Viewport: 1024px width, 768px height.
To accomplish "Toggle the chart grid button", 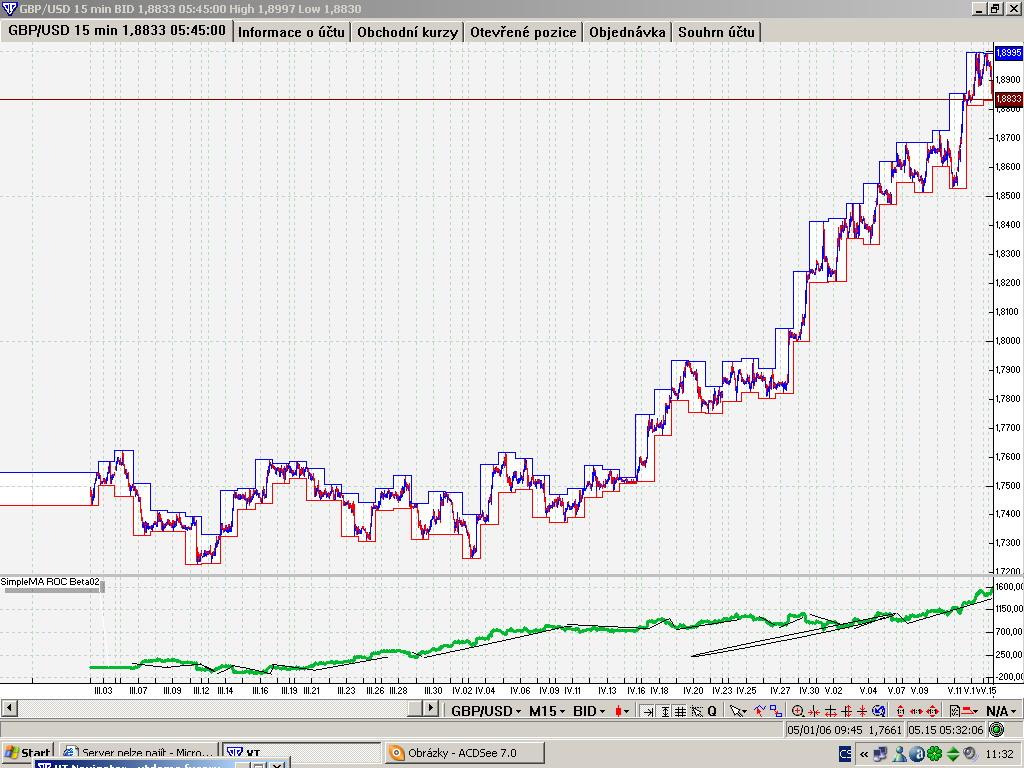I will 680,711.
